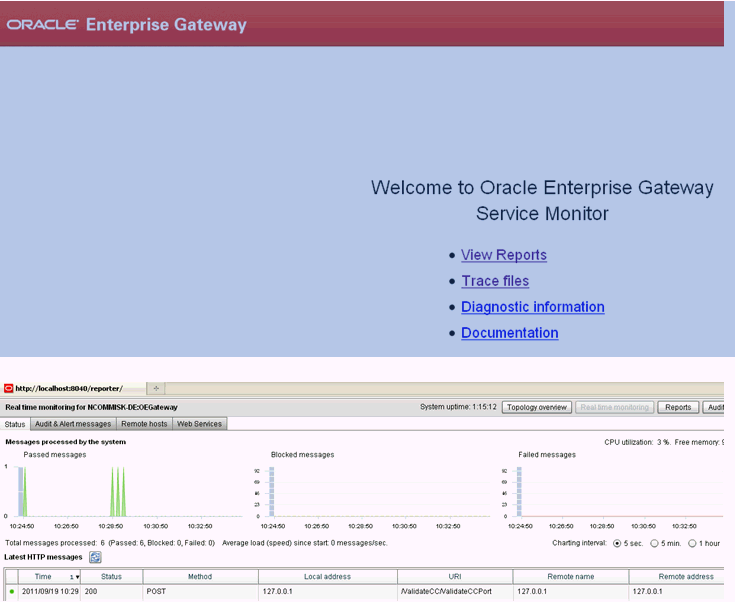
Task: Click the Reports button
Action: click(x=678, y=407)
